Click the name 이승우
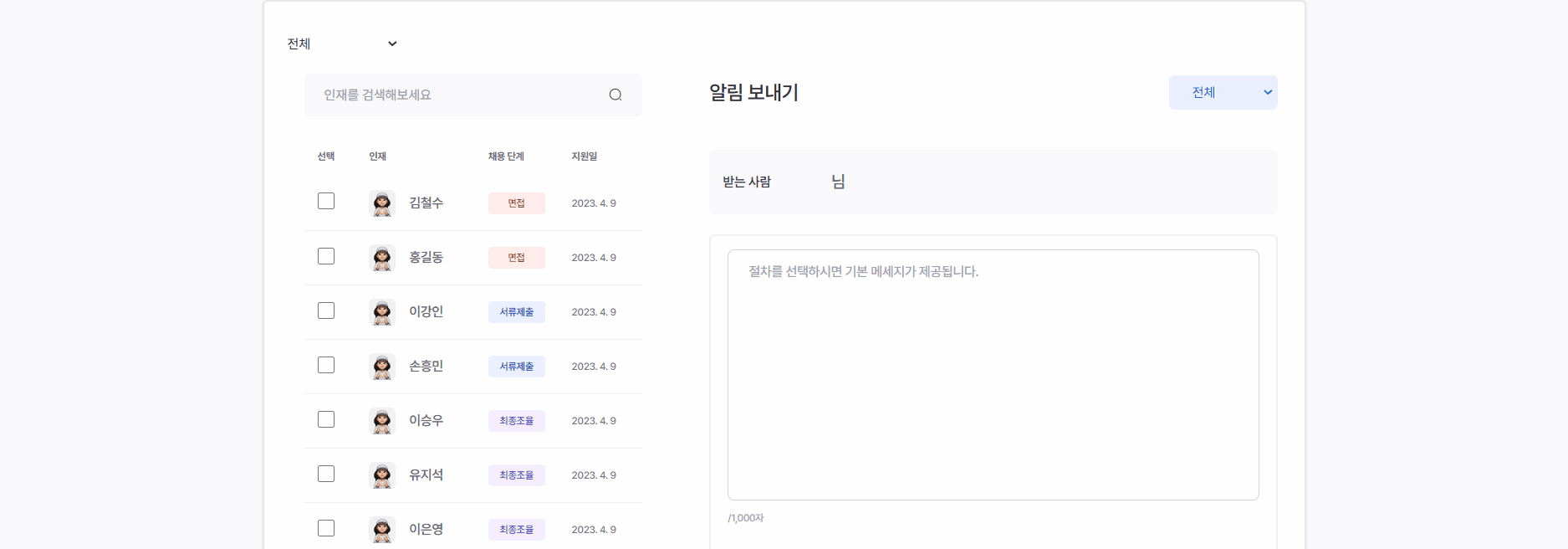This screenshot has width=1568, height=549. pyautogui.click(x=426, y=420)
